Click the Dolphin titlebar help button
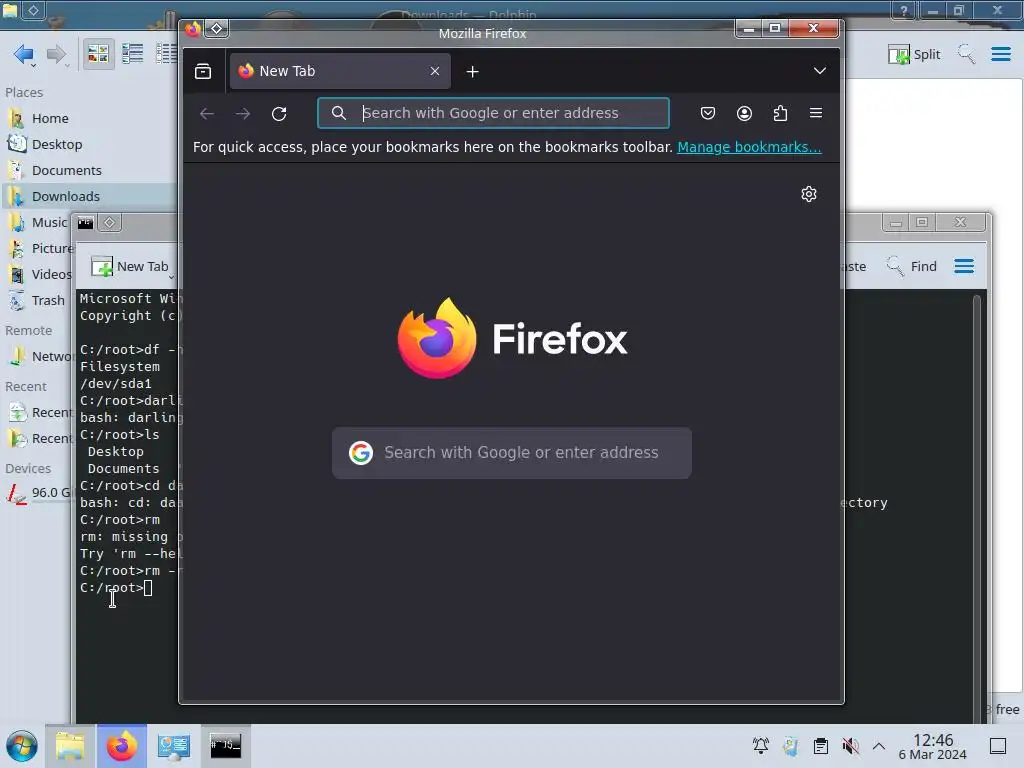Image resolution: width=1024 pixels, height=768 pixels. pos(904,10)
